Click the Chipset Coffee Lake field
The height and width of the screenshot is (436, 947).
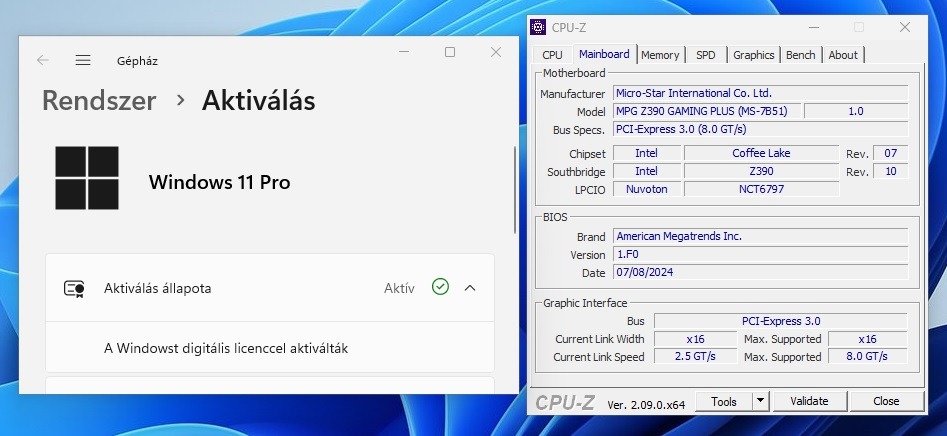(x=761, y=153)
